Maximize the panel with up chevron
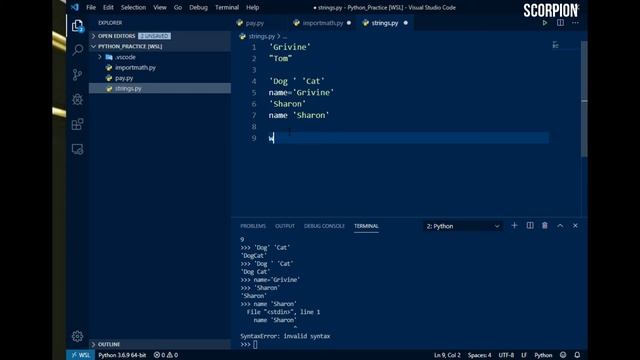640x360 pixels. pyautogui.click(x=560, y=226)
